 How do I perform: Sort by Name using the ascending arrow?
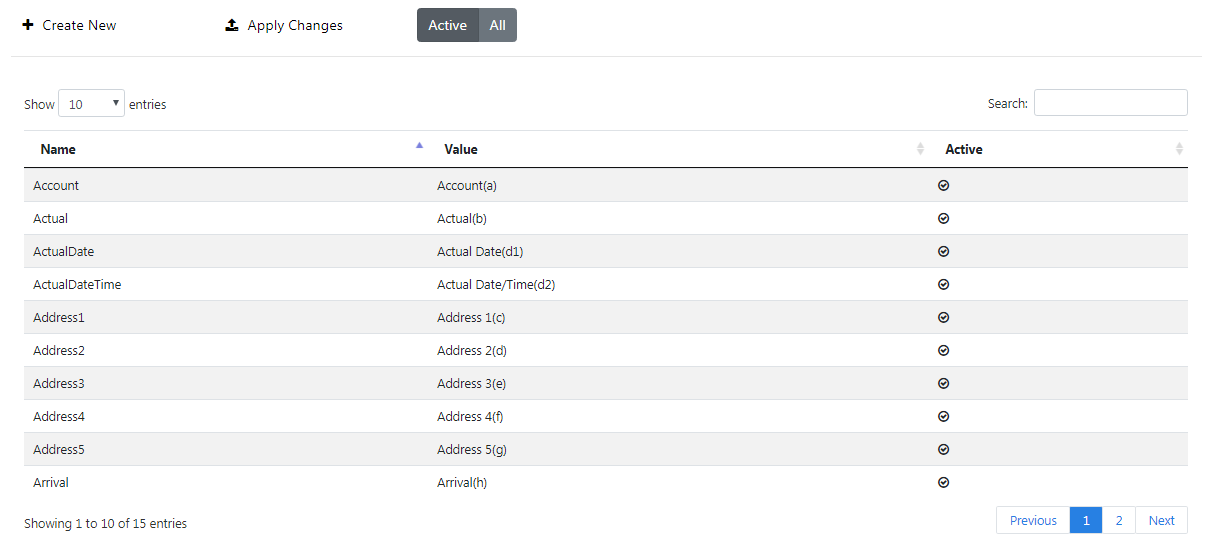(419, 146)
